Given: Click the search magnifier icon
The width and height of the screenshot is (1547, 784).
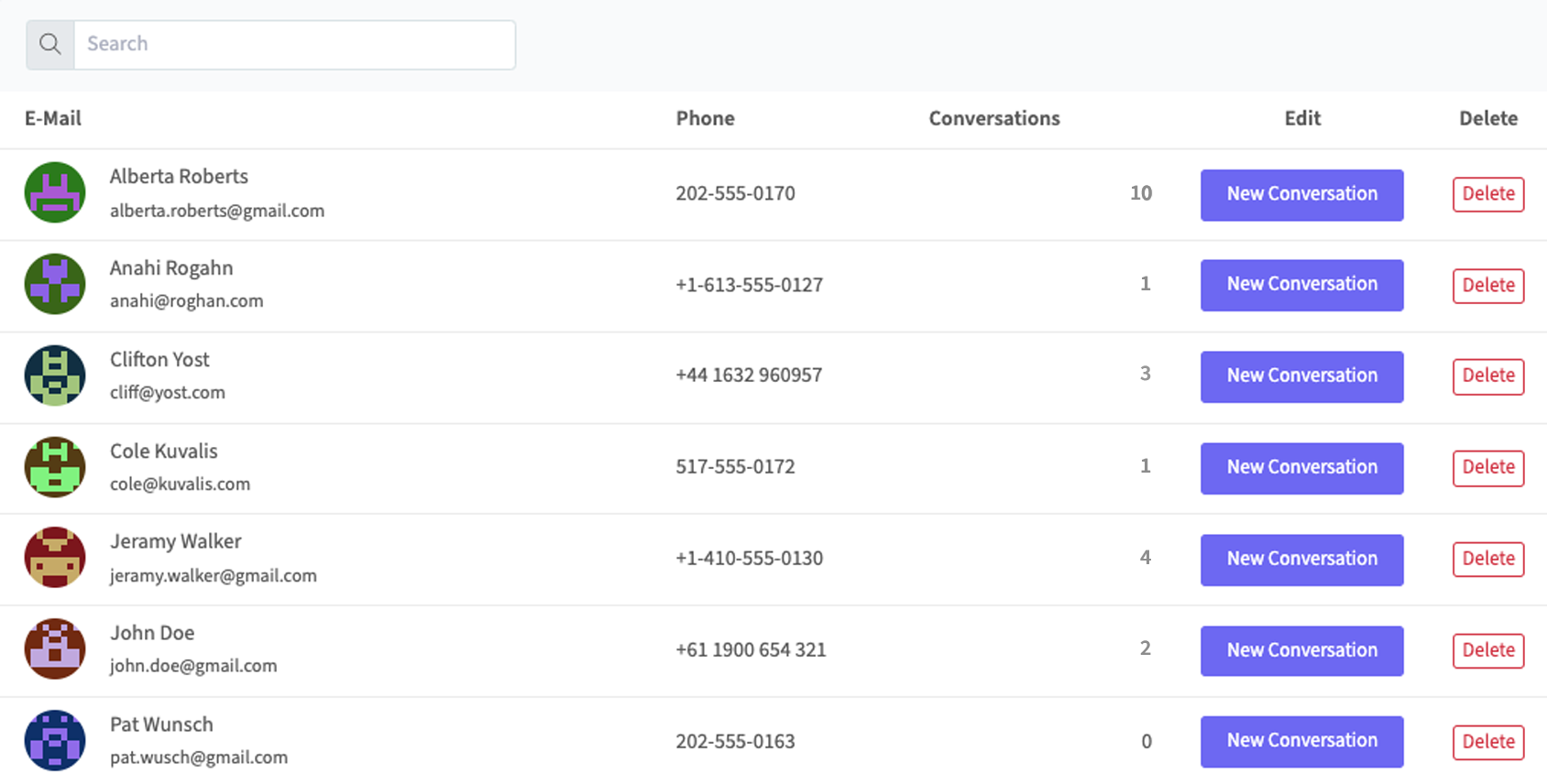Looking at the screenshot, I should tap(50, 44).
